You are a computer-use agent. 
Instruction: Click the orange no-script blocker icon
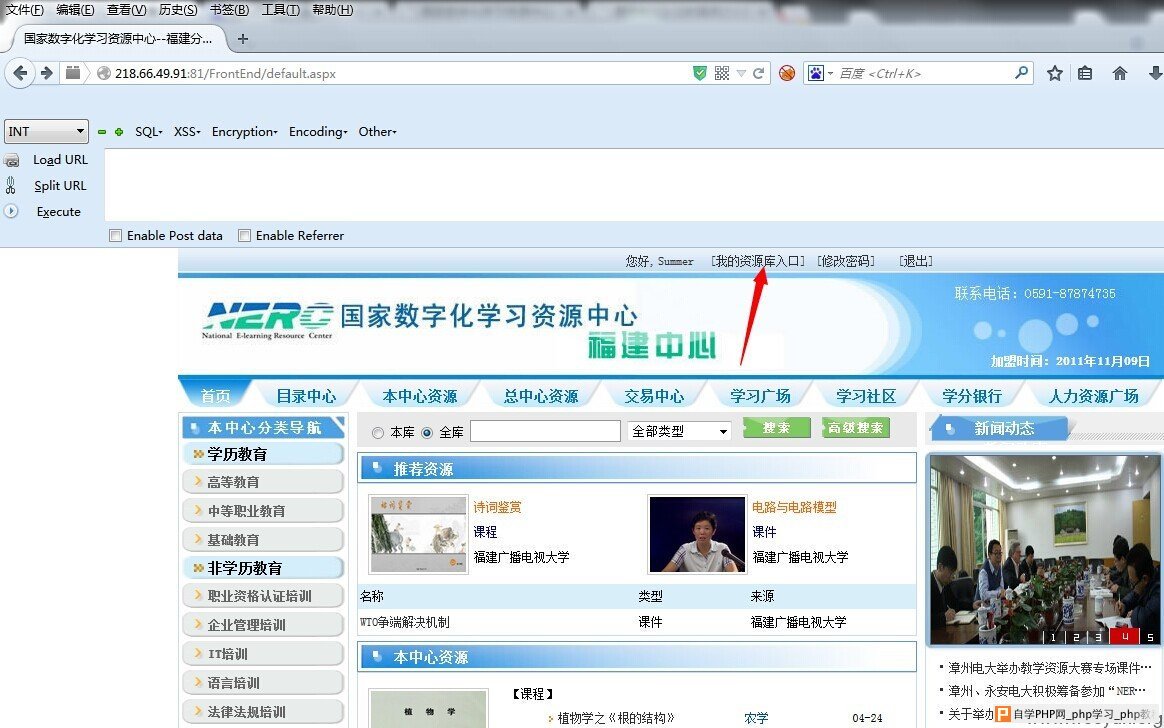click(787, 73)
